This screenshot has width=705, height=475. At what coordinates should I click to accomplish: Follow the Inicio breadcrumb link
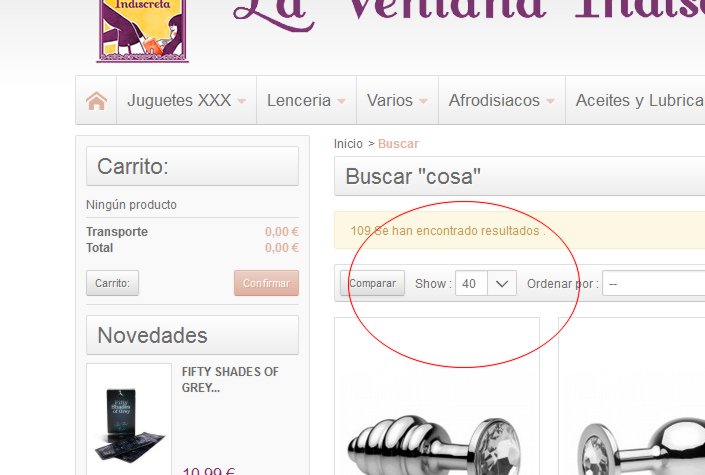[348, 144]
